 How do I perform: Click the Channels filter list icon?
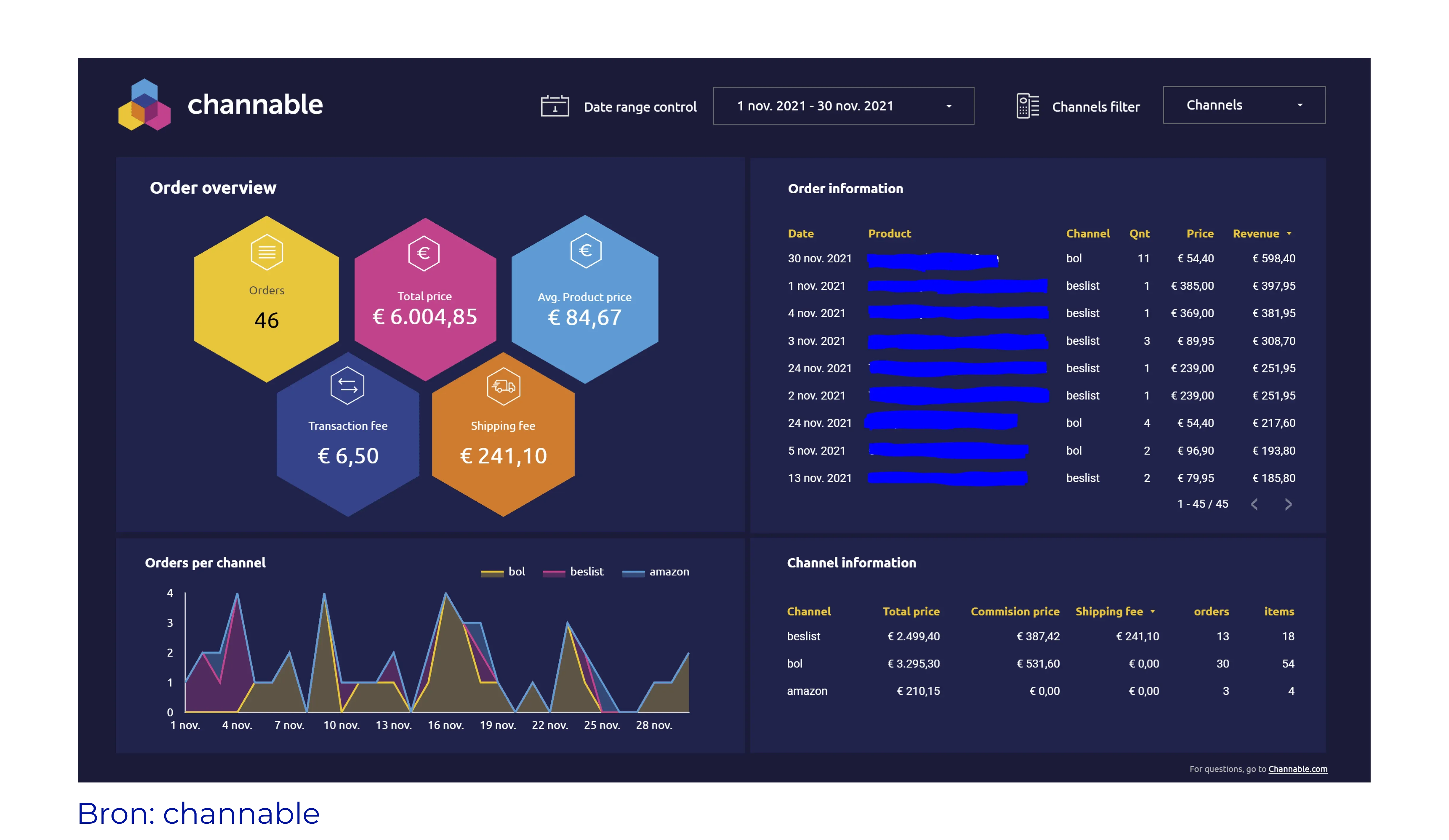tap(1027, 106)
